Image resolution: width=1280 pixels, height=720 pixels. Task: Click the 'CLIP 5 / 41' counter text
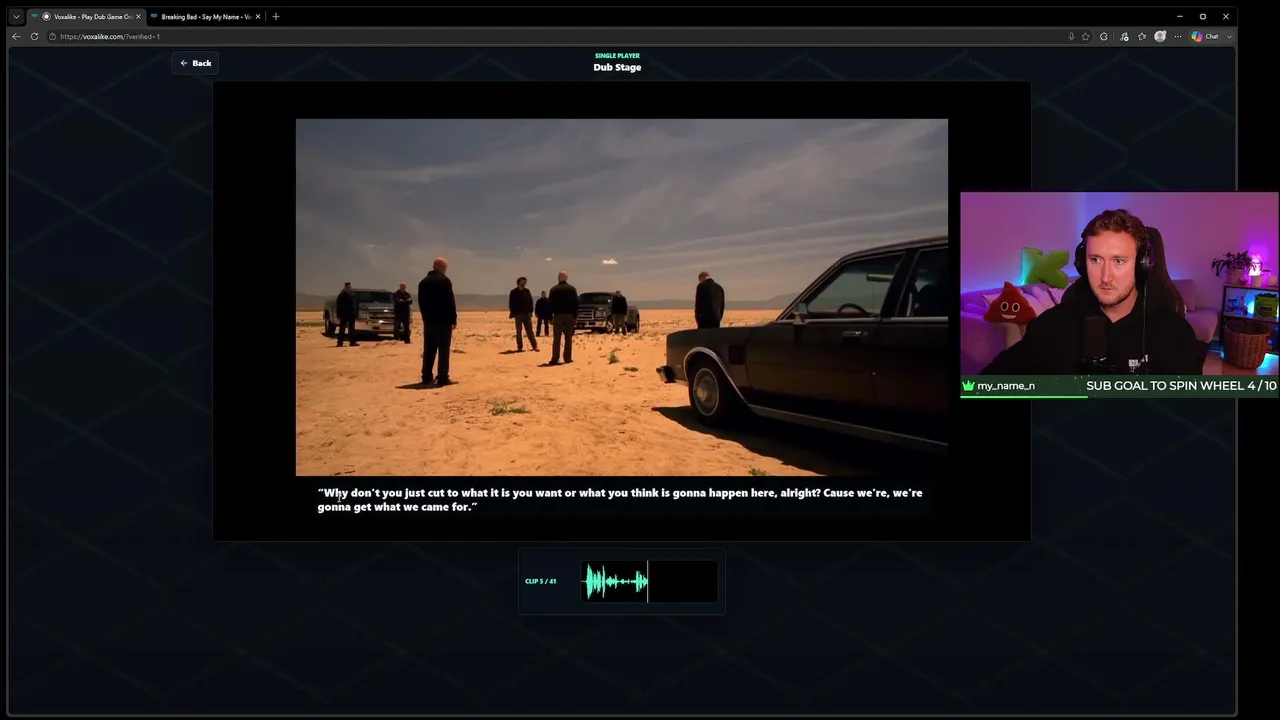pyautogui.click(x=541, y=581)
